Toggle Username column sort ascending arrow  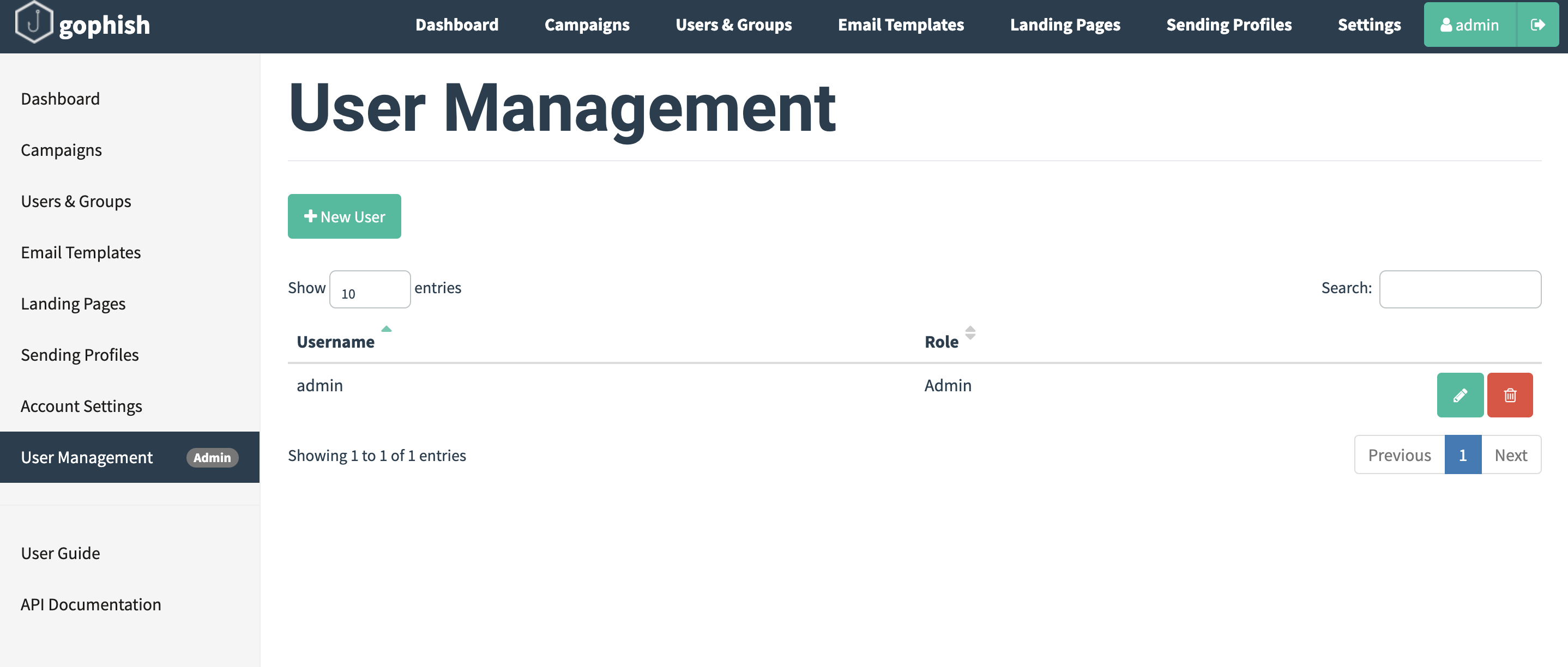386,329
